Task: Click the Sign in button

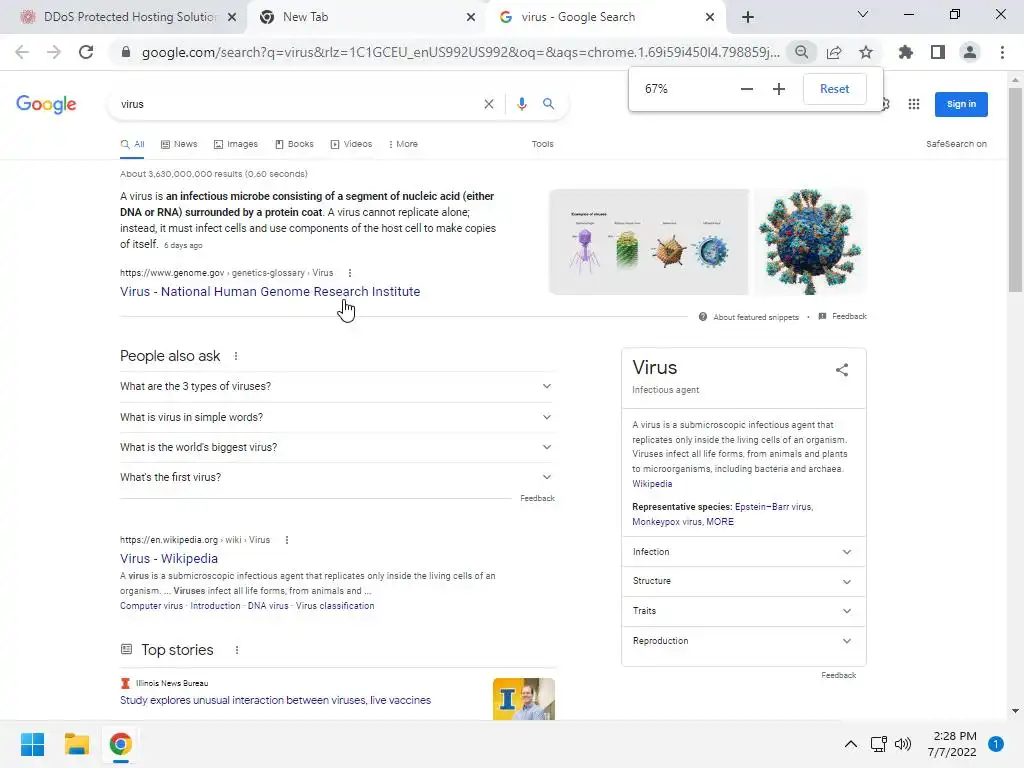Action: click(961, 104)
